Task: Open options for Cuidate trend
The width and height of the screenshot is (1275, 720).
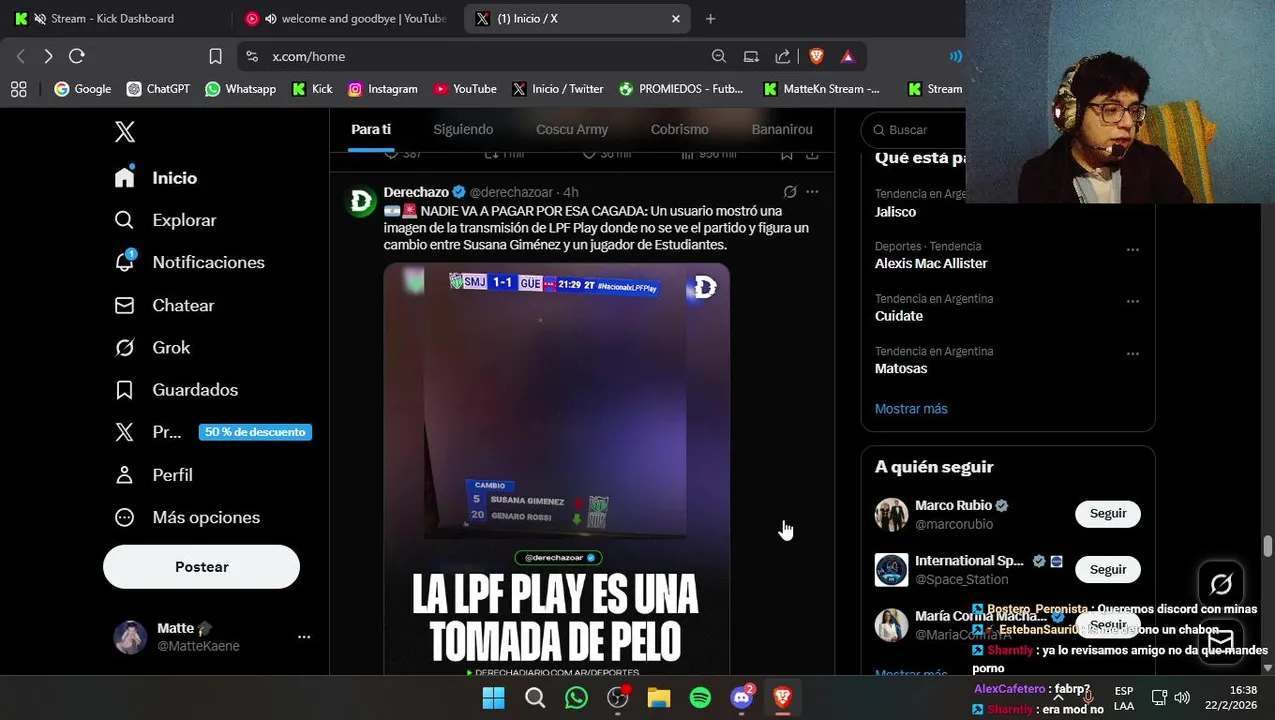Action: (1133, 301)
